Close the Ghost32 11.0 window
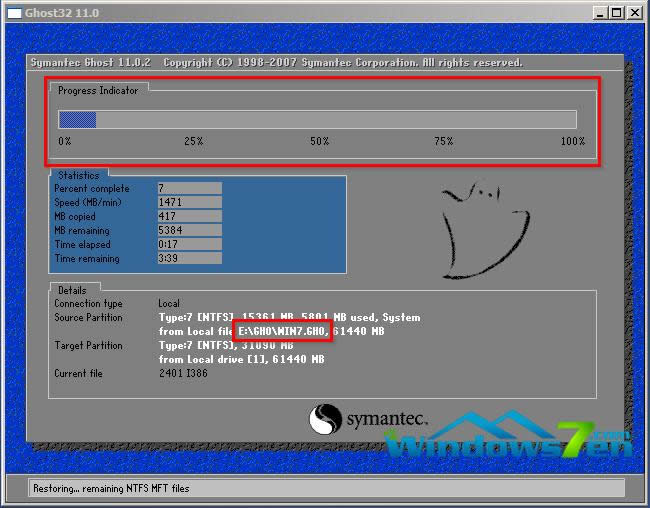This screenshot has height=508, width=650. click(x=634, y=12)
